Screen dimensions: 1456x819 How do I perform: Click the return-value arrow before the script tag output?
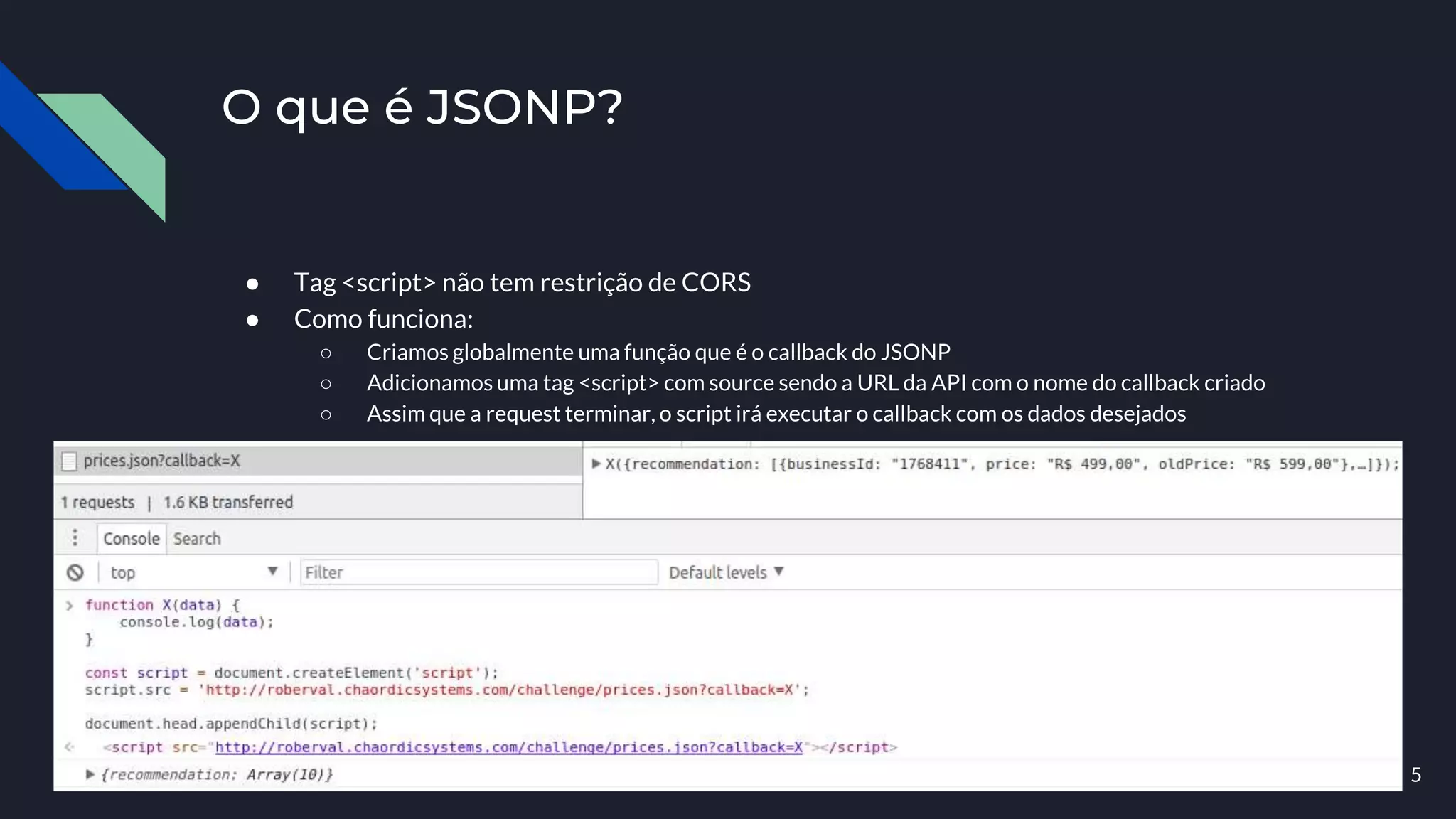point(69,746)
